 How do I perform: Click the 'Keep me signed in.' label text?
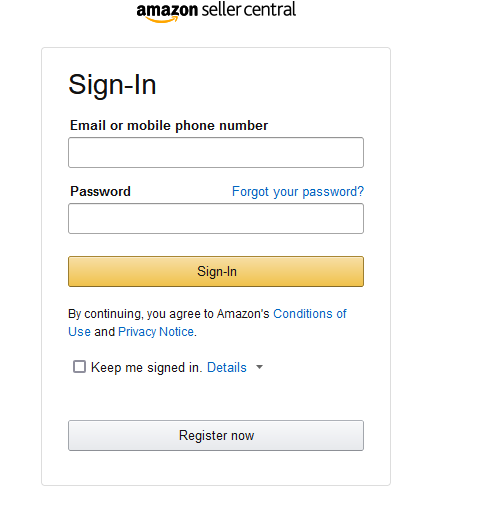(x=147, y=367)
